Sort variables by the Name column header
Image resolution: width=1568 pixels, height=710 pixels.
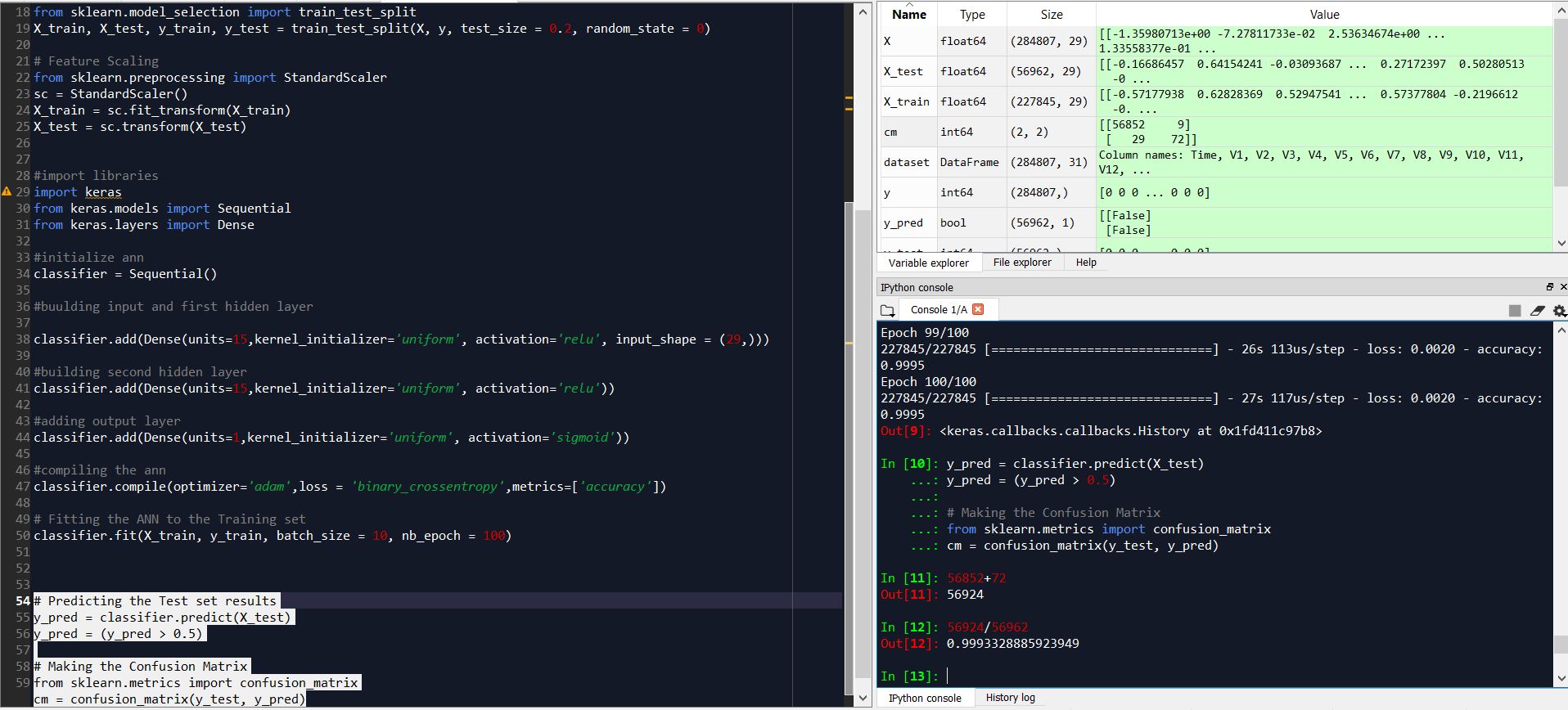908,15
